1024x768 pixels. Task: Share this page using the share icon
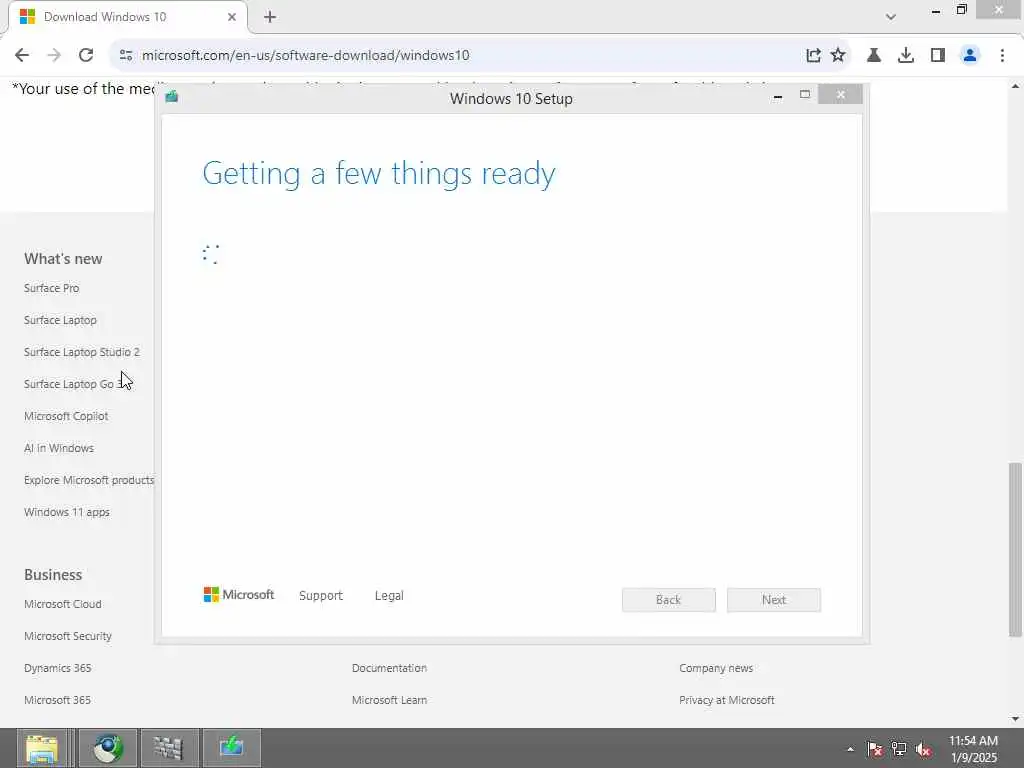(x=813, y=56)
